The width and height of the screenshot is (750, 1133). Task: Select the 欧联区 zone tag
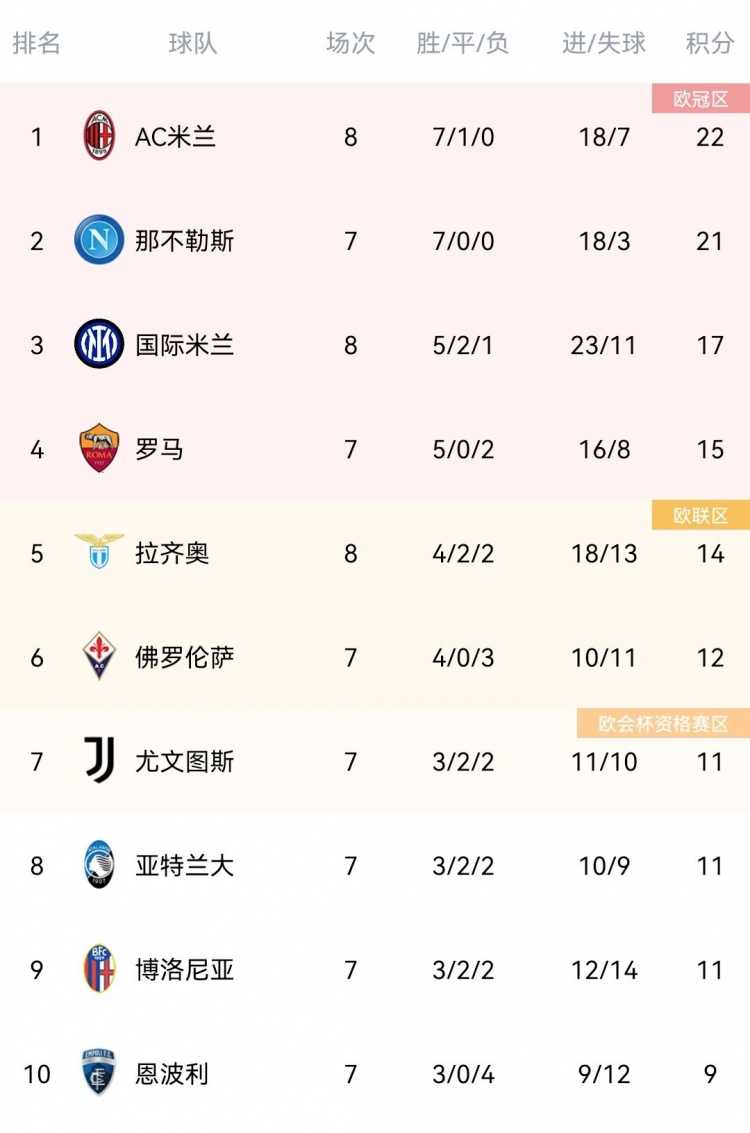[701, 515]
